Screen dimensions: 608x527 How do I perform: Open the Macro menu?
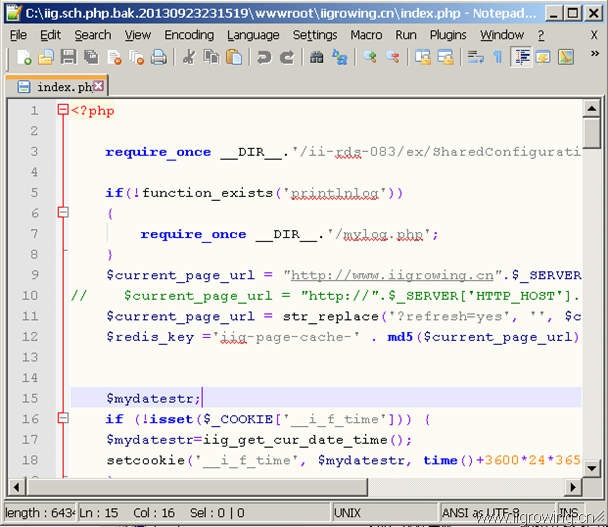coord(366,35)
